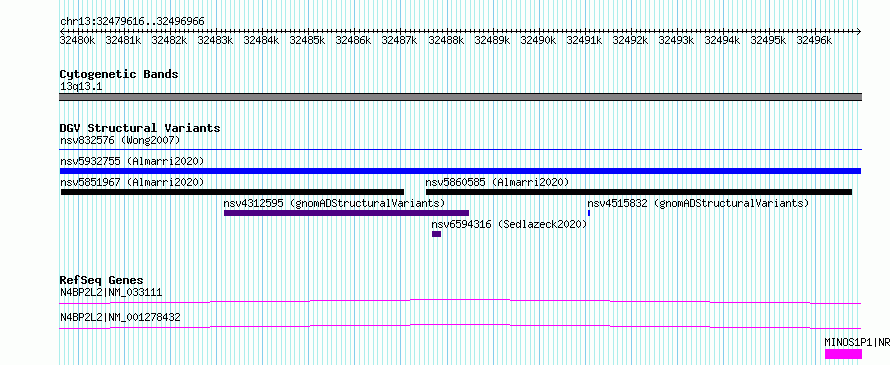
Task: Click the N4BP2L2|NM_001278432 gene label
Action: point(120,317)
